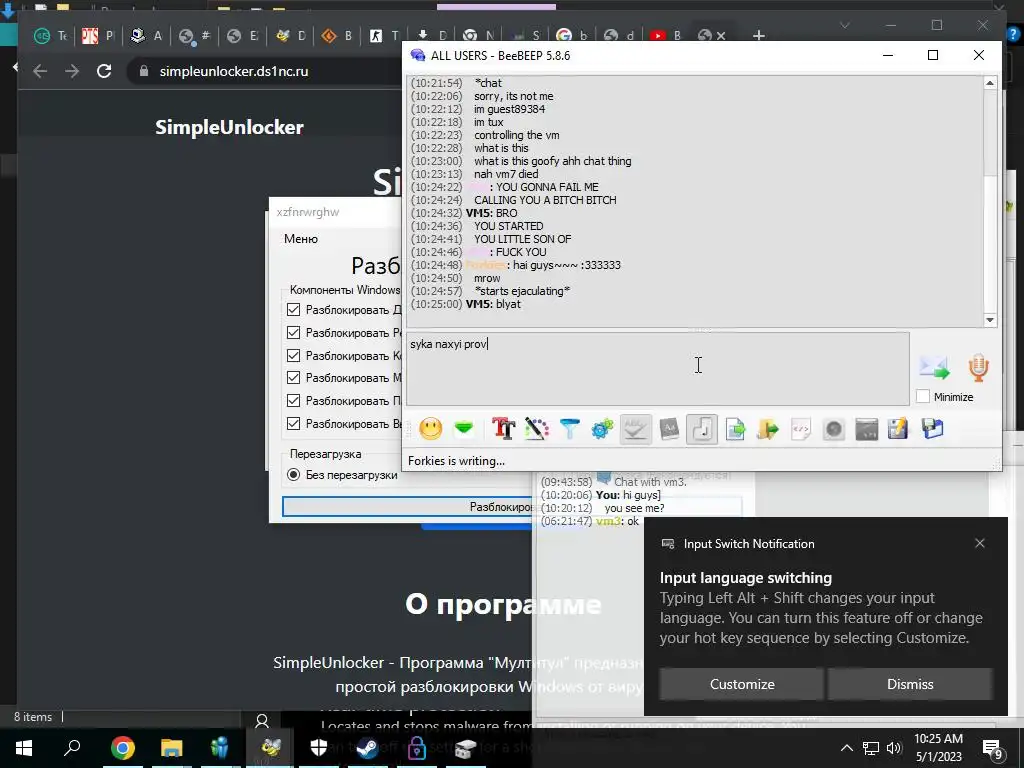1024x768 pixels.
Task: Click the blue double floppy disk icon
Action: [x=933, y=429]
